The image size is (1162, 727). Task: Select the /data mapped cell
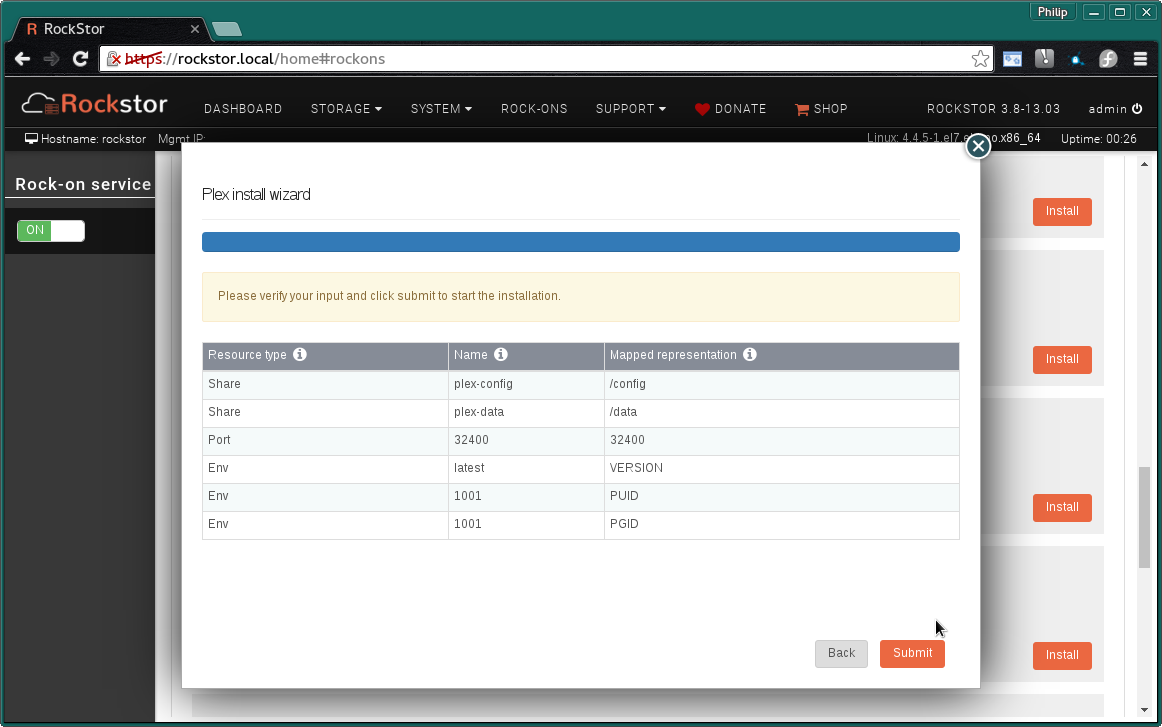[x=782, y=413]
